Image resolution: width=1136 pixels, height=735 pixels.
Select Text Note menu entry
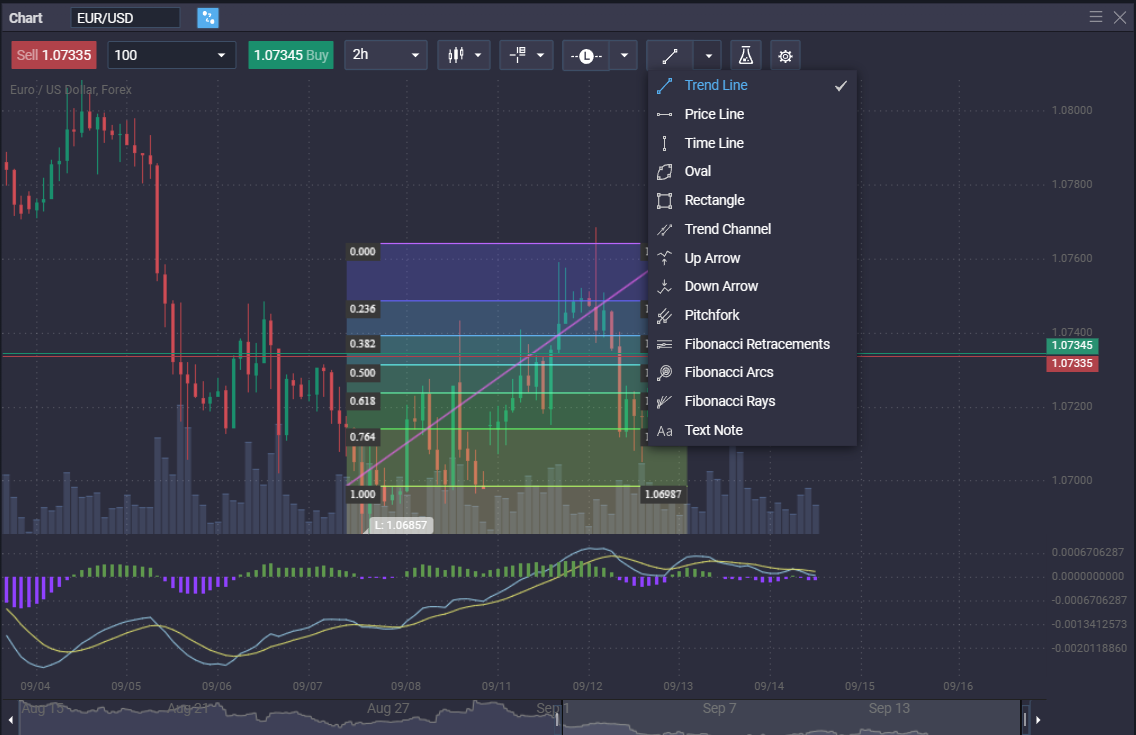pyautogui.click(x=752, y=430)
